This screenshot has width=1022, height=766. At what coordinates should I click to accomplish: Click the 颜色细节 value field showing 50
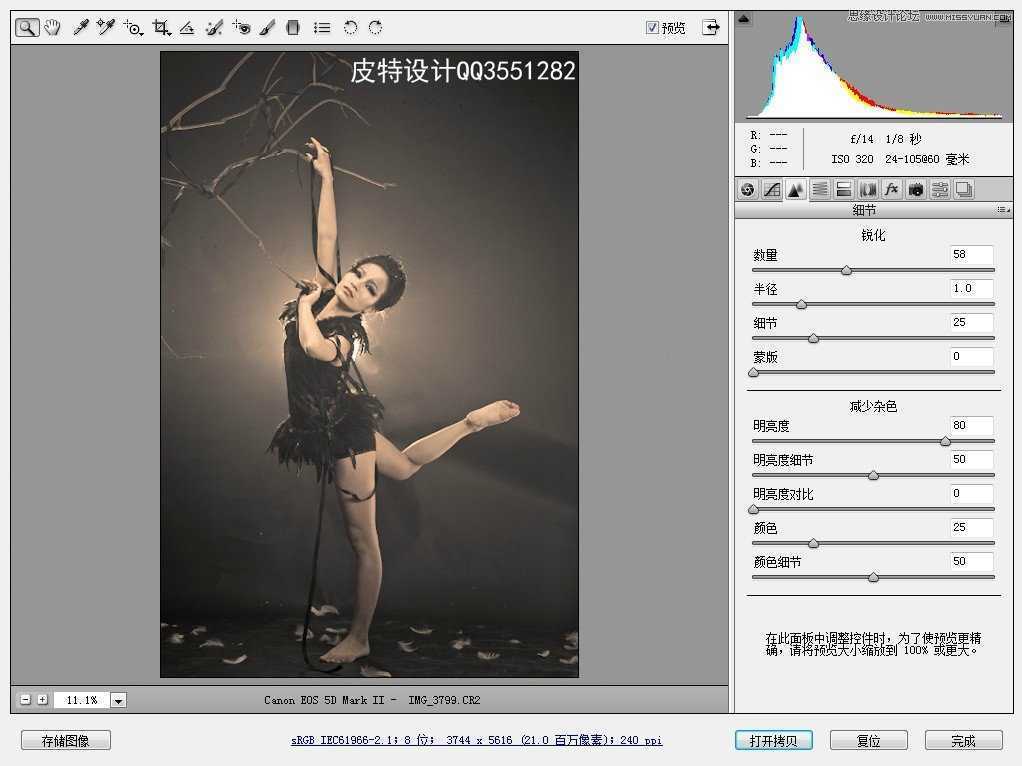coord(971,561)
